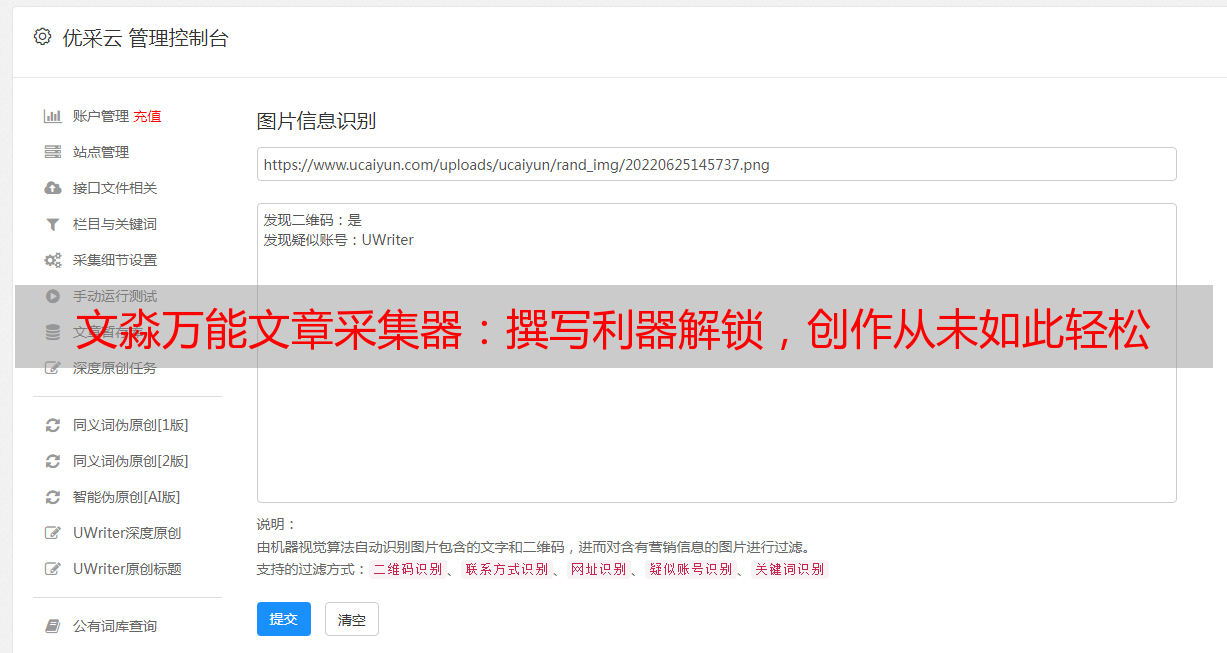This screenshot has height=653, width=1227.
Task: Click the edit icon for 深度原创任务
Action: (x=53, y=368)
